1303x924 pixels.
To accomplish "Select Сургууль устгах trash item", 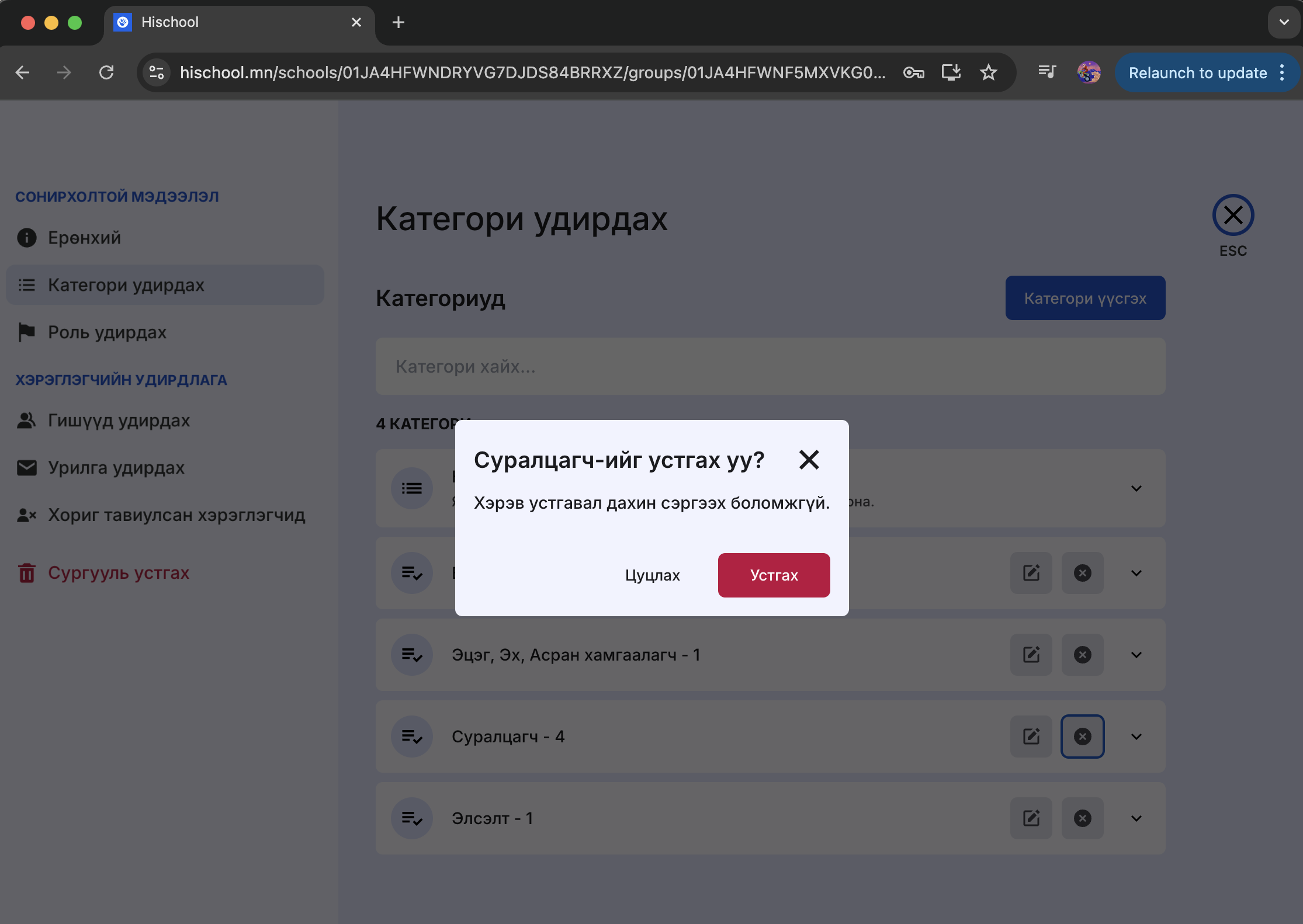I will (118, 573).
